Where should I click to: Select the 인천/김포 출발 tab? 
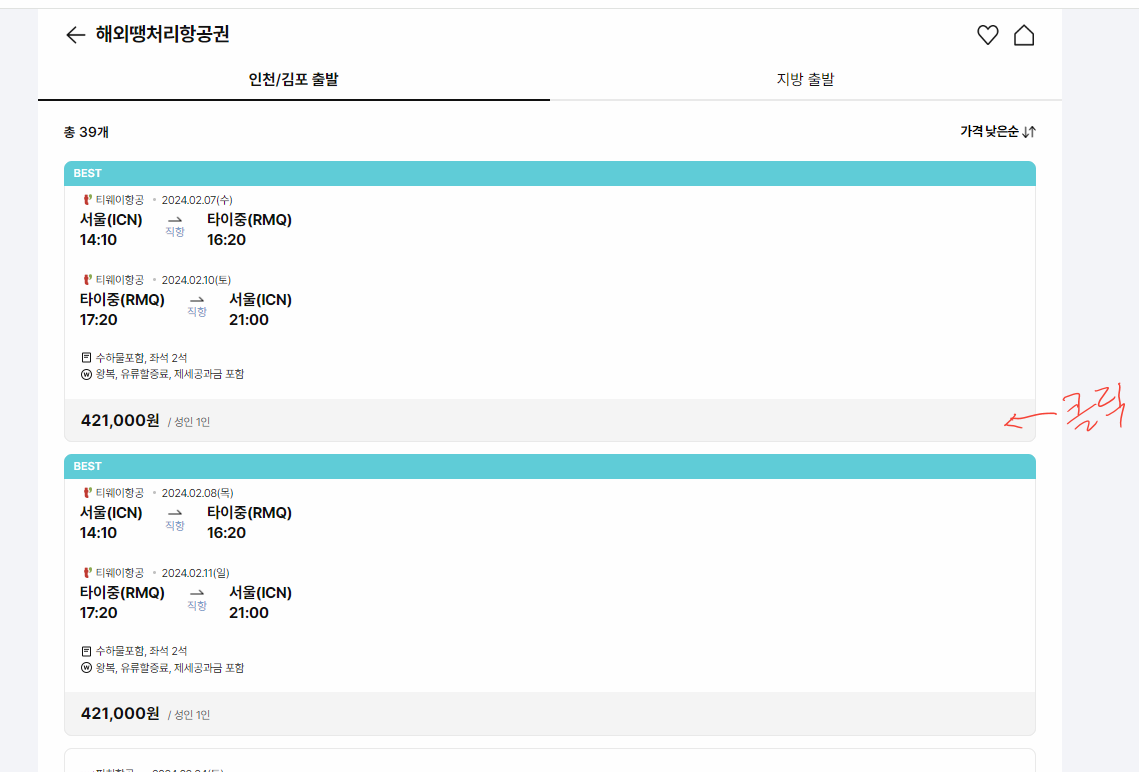coord(294,79)
